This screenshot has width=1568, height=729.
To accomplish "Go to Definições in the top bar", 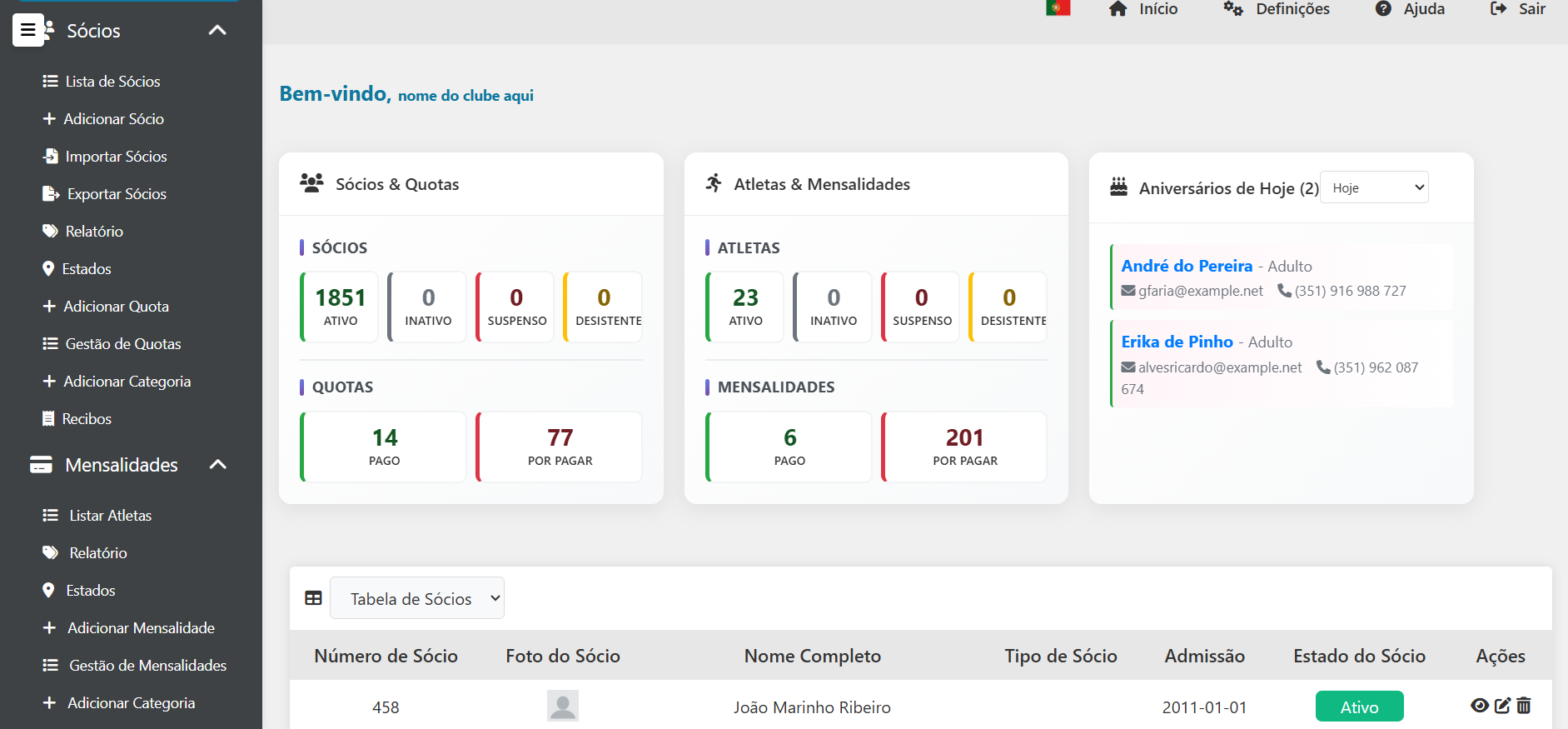I will click(1277, 9).
